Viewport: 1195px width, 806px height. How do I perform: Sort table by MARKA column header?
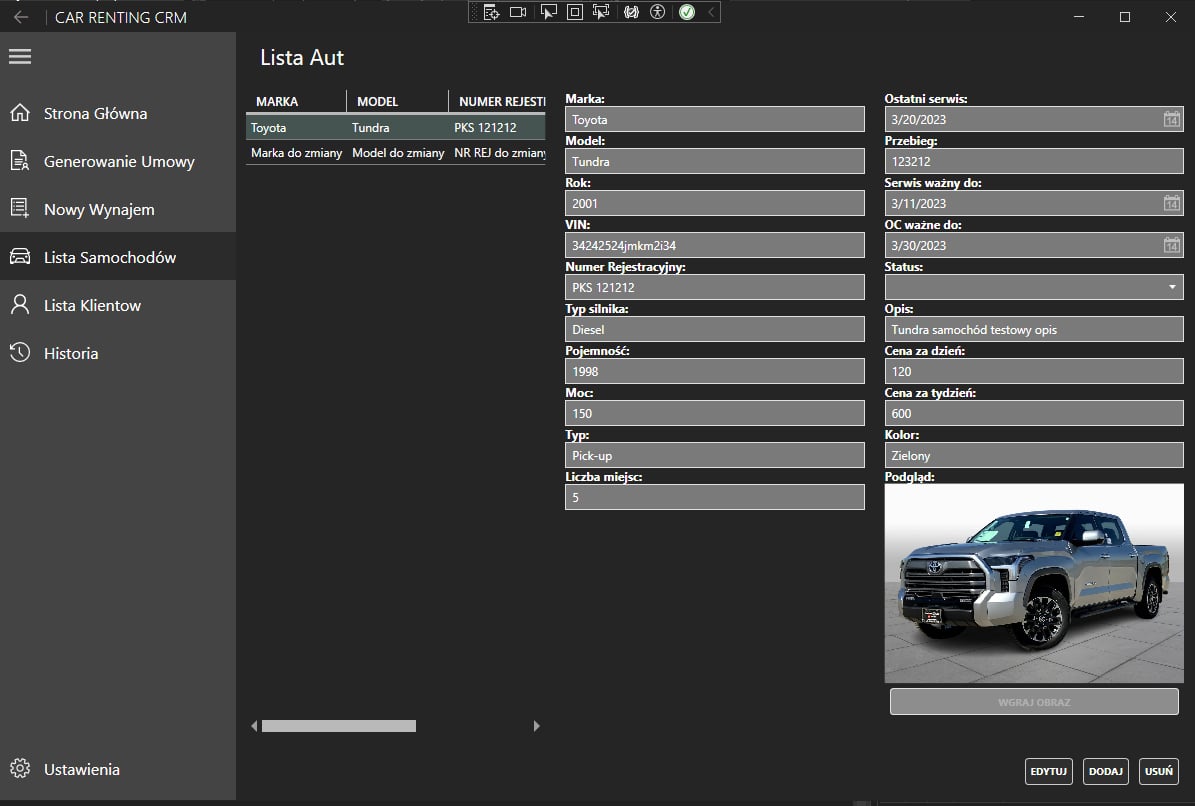click(296, 101)
